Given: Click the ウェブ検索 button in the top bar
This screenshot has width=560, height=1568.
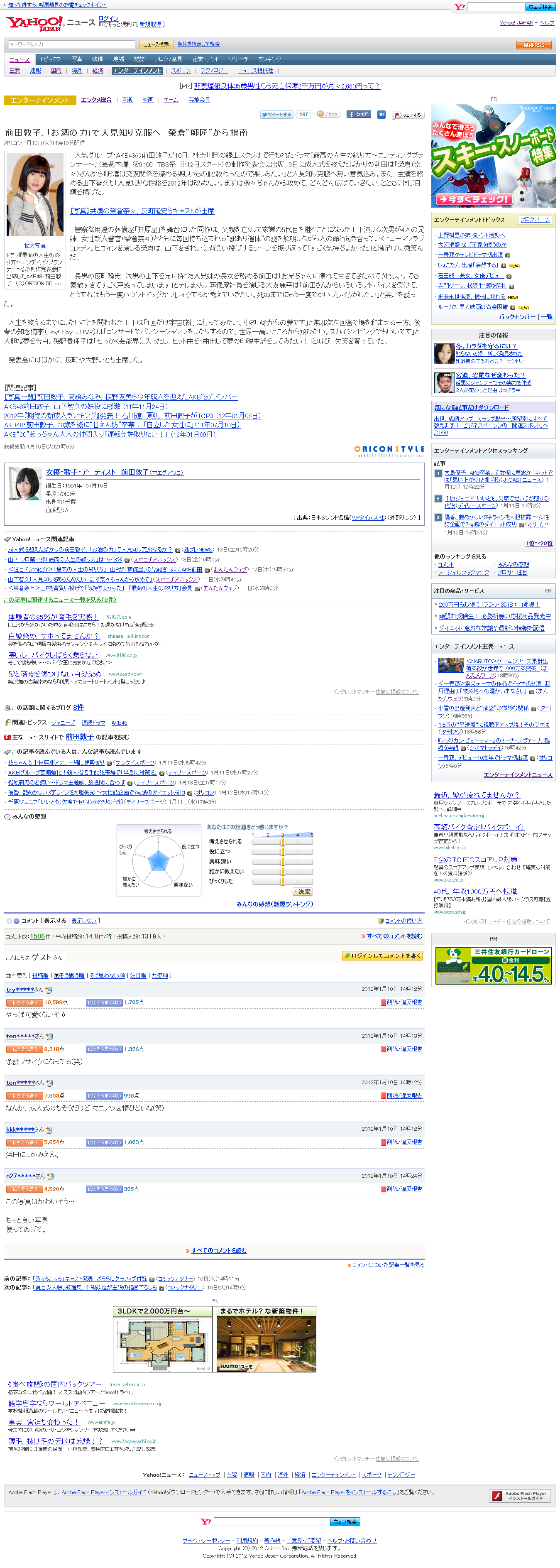Looking at the screenshot, I should pyautogui.click(x=540, y=7).
